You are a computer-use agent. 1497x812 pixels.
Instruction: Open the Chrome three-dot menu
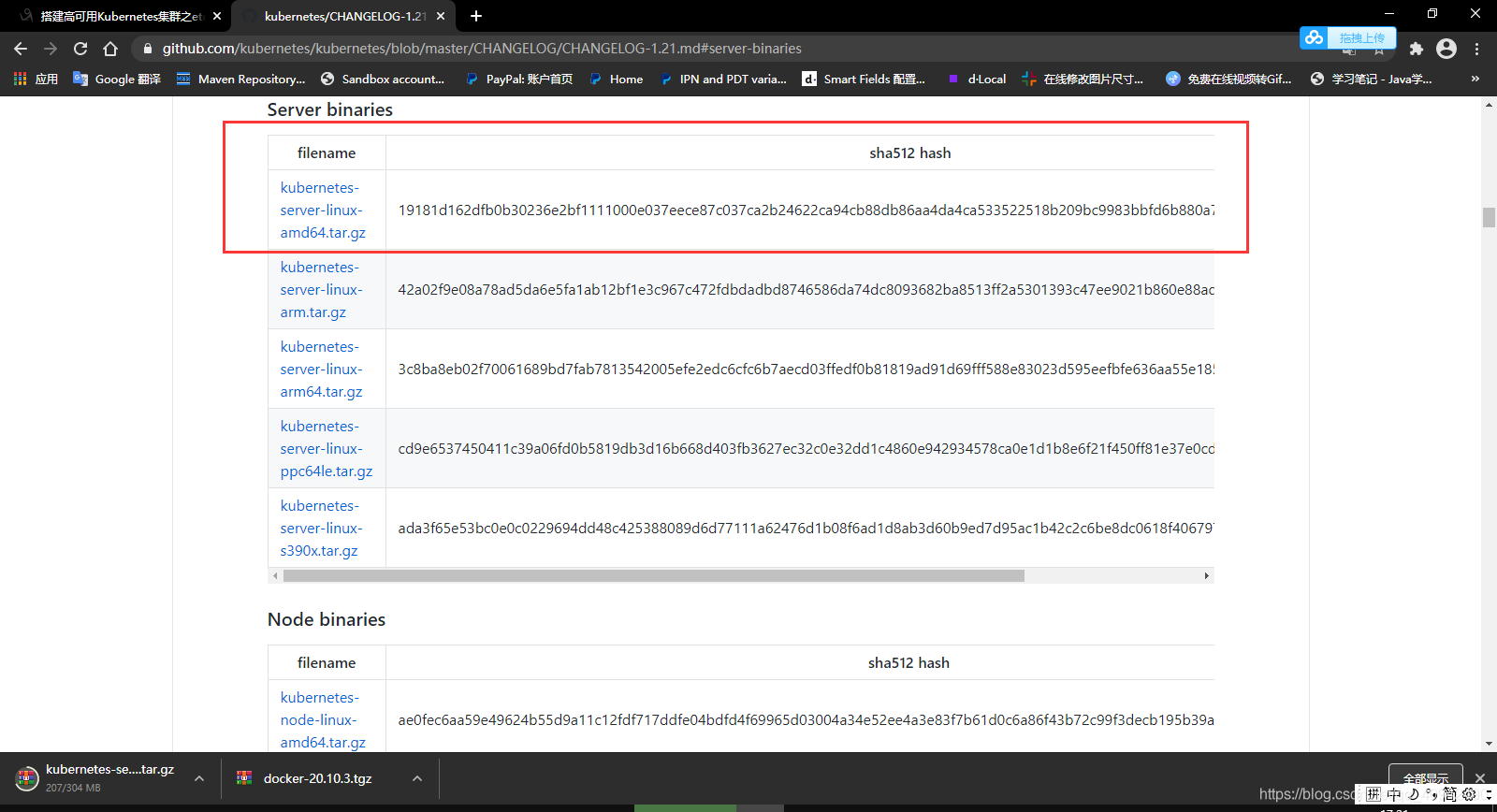coord(1477,49)
